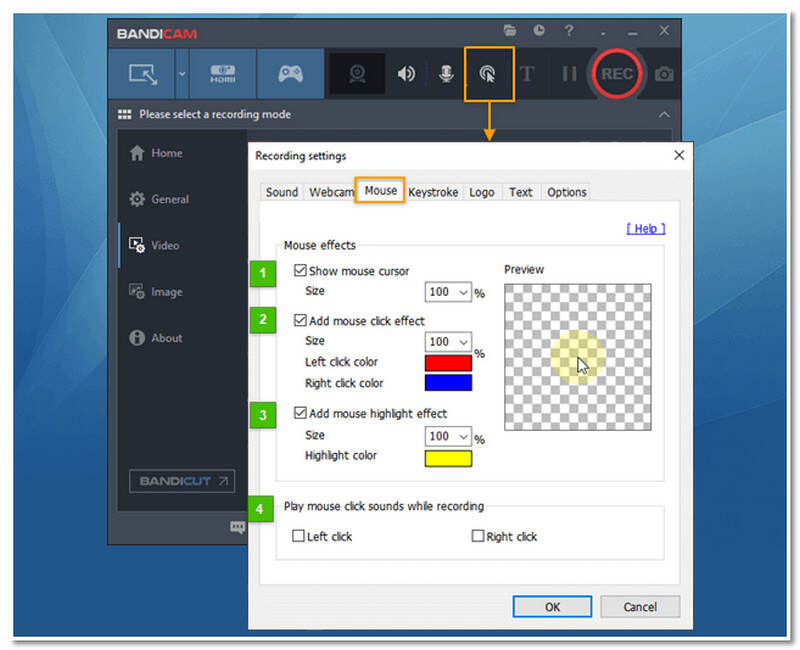800x650 pixels.
Task: Close the Recording settings dialog
Action: (x=679, y=155)
